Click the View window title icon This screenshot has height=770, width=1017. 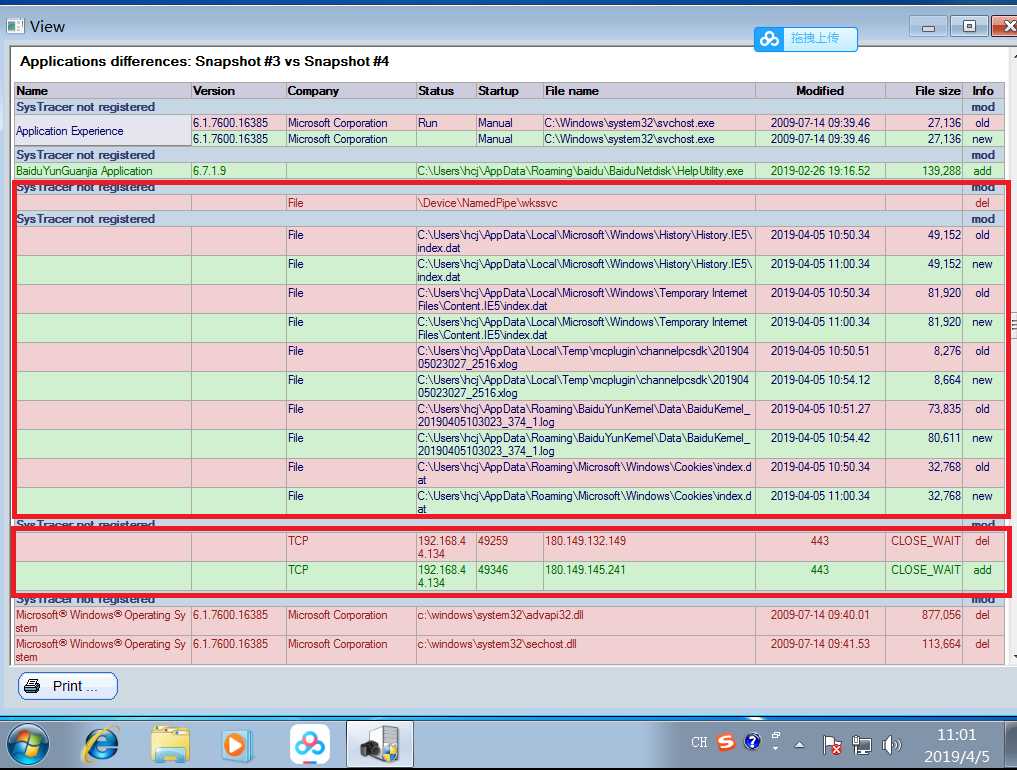(x=16, y=27)
